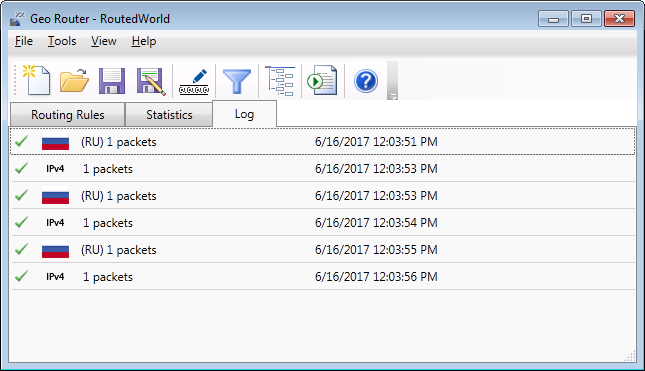
Task: Click the timestamp 6/16/2017 12:03:54 PM
Action: [x=376, y=223]
